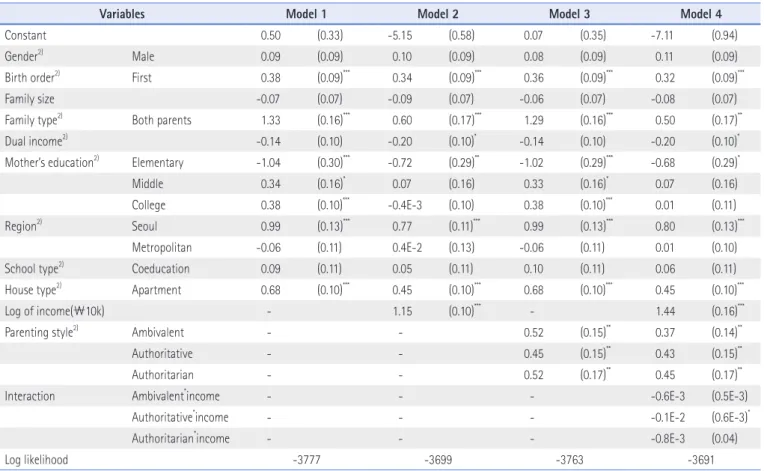
Task: Click the 'Model 4' column header
Action: [701, 14]
